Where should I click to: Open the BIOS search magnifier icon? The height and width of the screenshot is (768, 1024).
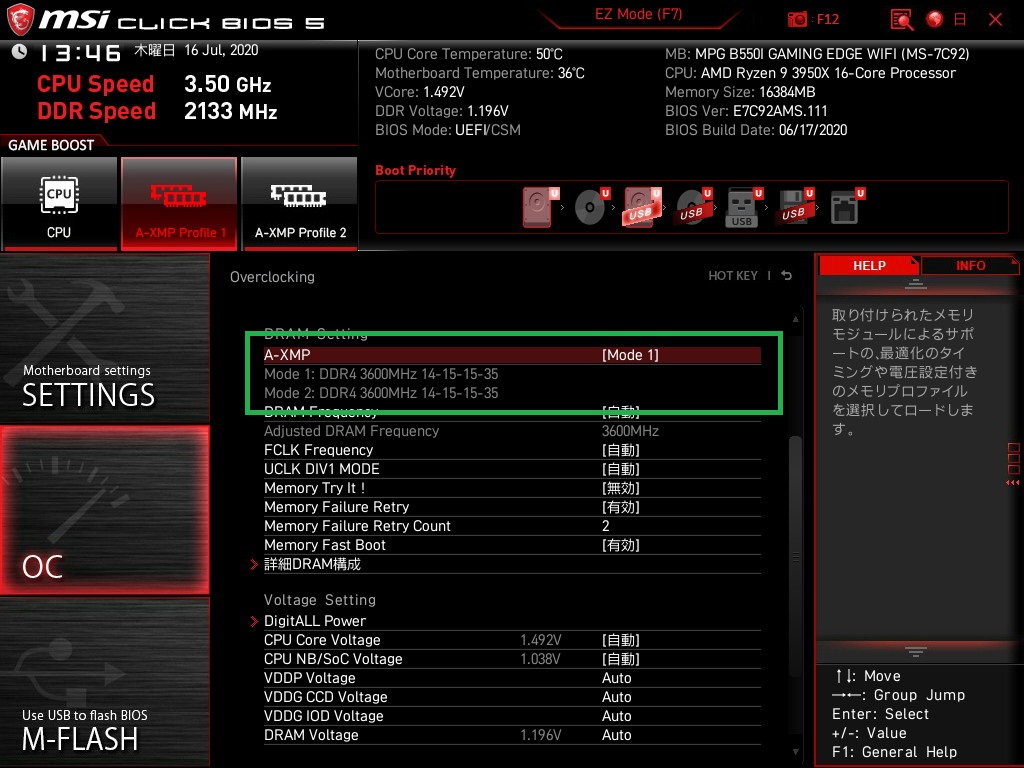pyautogui.click(x=902, y=20)
